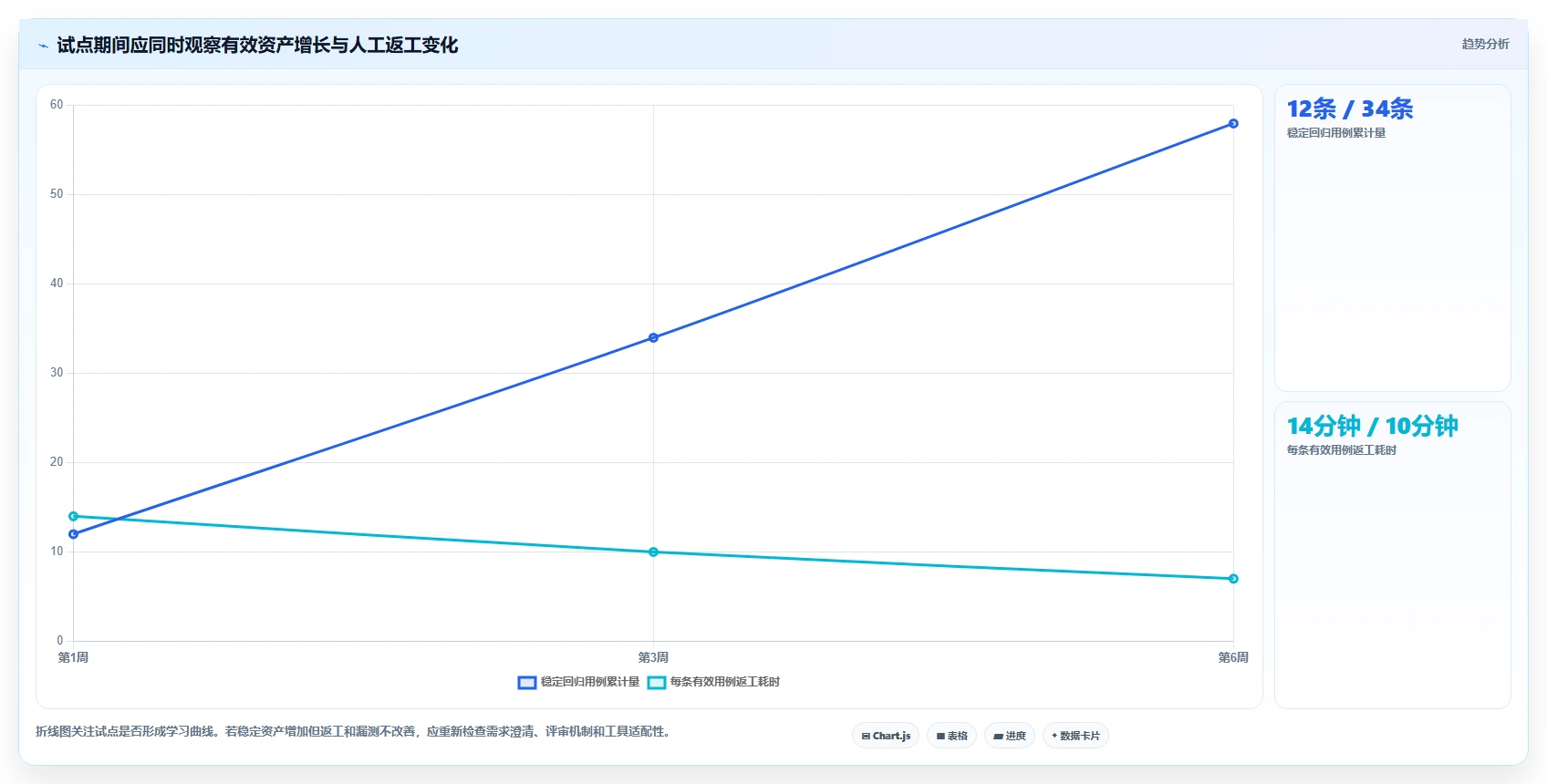Toggle the 稳定回归用例累计量 legend swatch
This screenshot has width=1547, height=784.
[x=527, y=683]
